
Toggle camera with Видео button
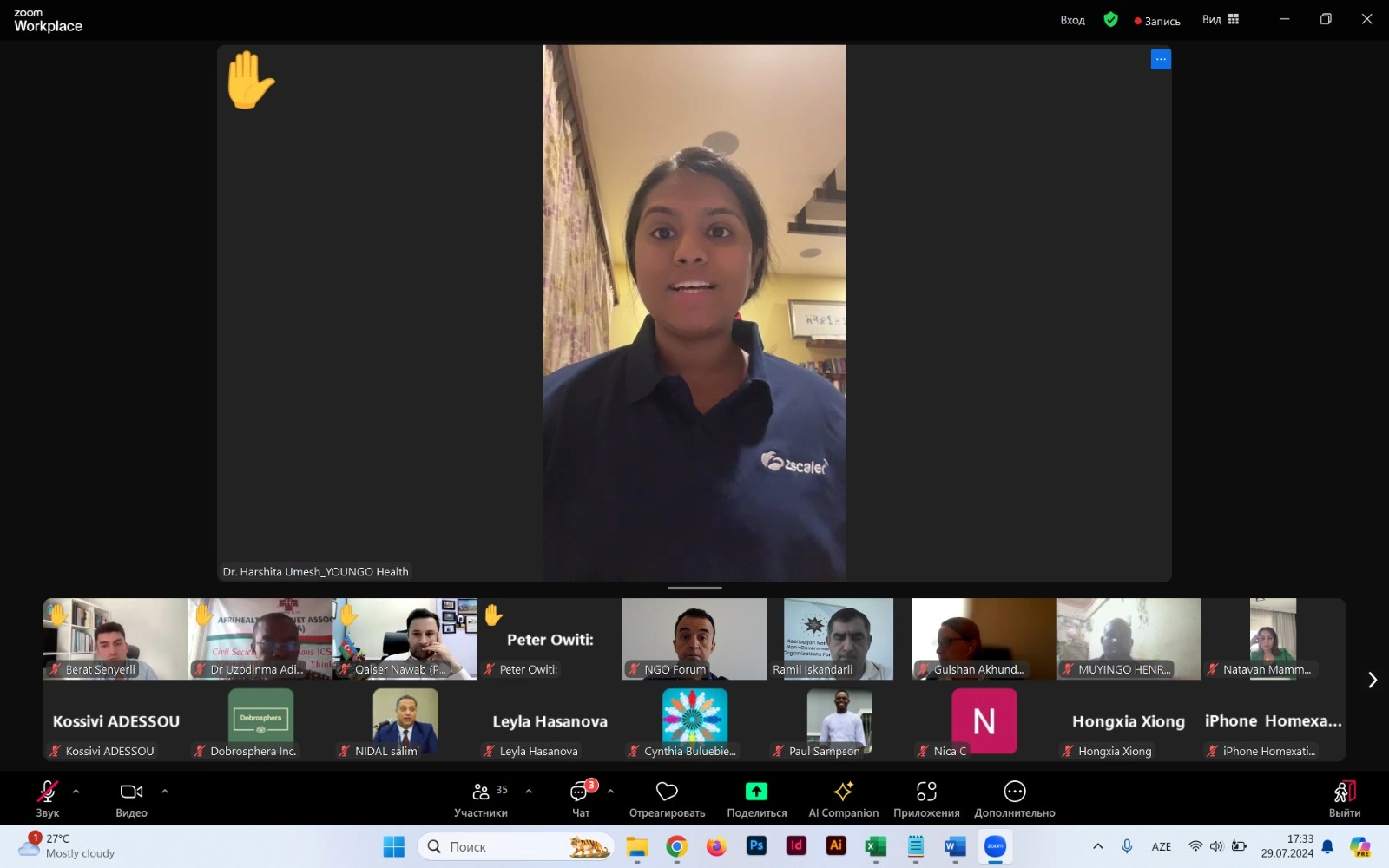[x=131, y=799]
